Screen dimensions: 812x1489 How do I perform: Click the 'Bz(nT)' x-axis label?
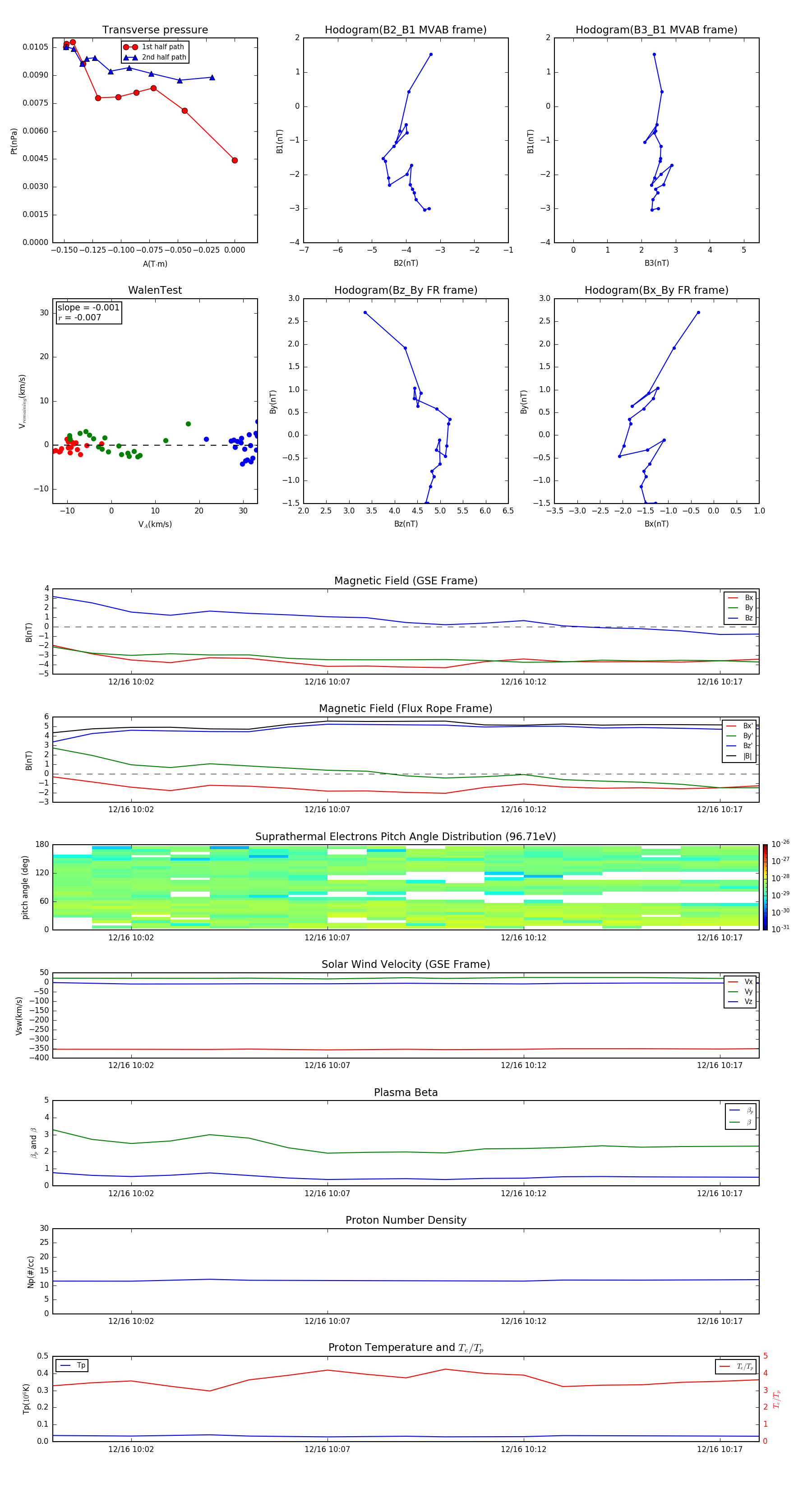(406, 524)
